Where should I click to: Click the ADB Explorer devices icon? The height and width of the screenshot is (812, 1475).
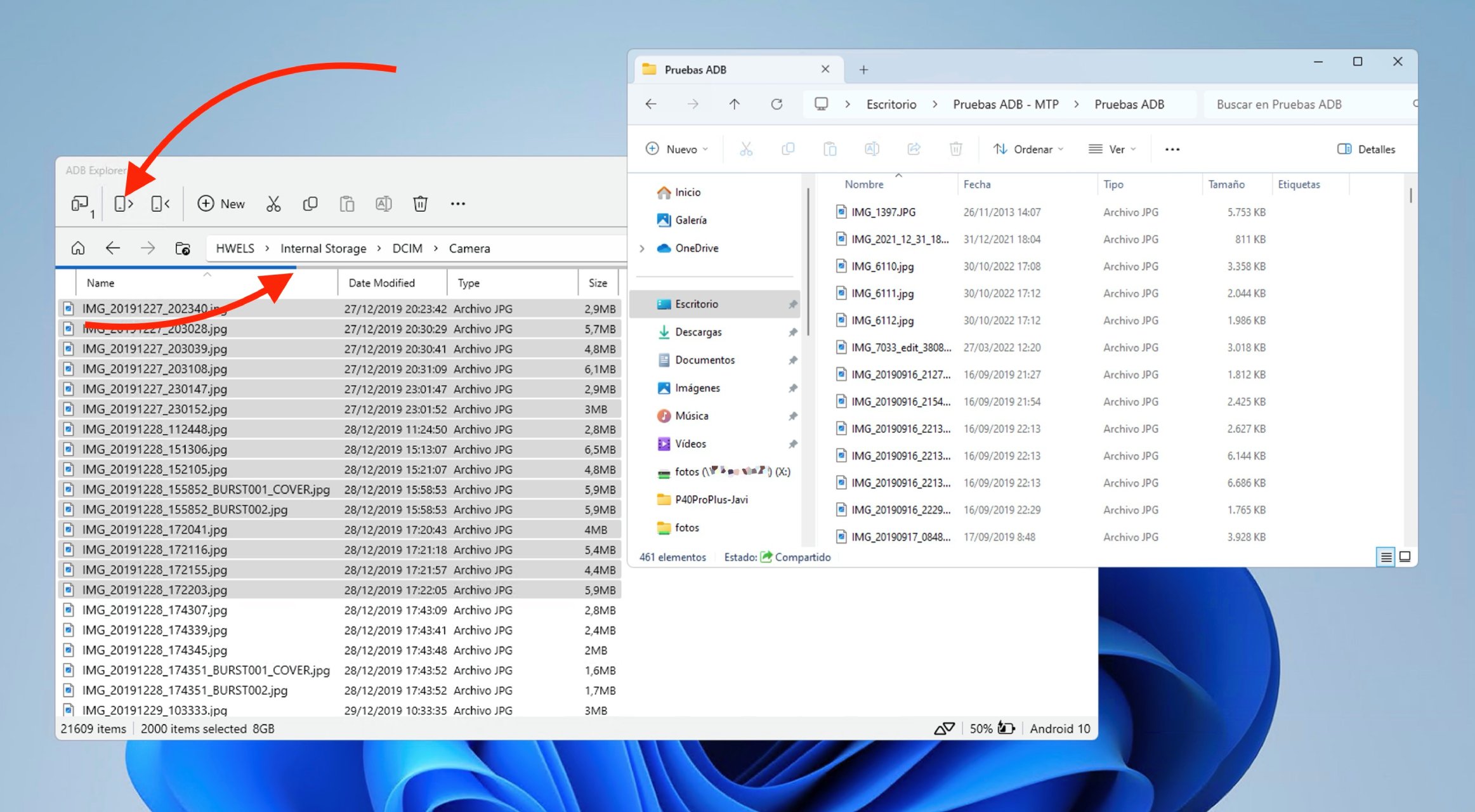click(x=81, y=204)
